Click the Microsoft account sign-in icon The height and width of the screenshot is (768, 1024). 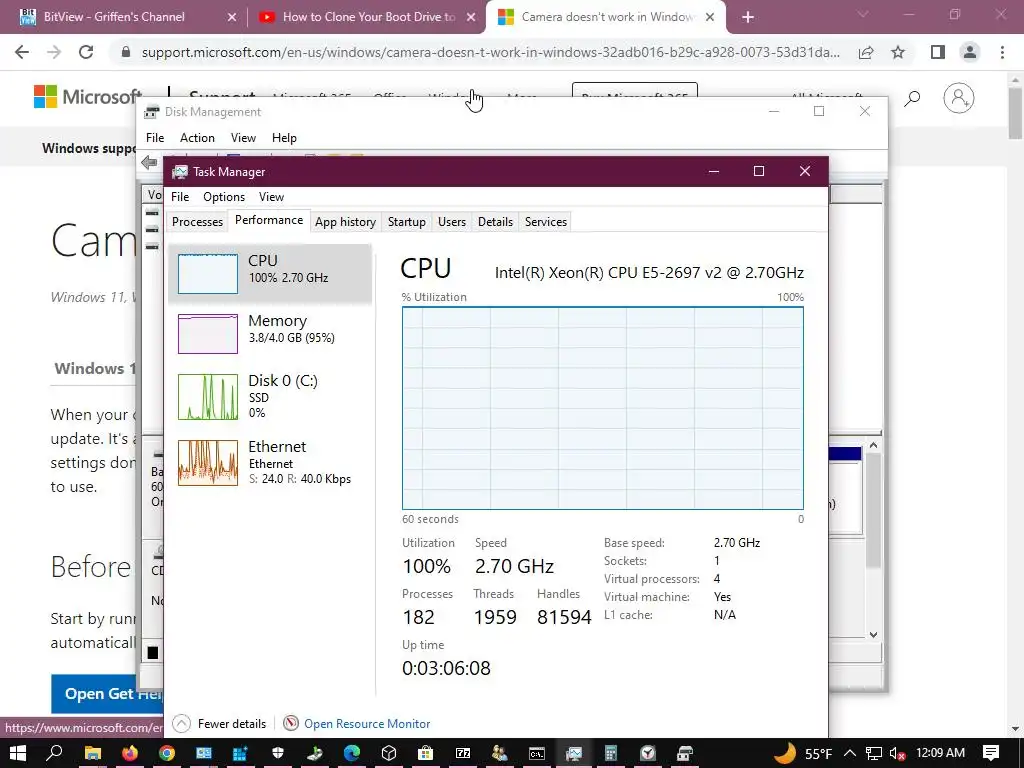coord(959,98)
